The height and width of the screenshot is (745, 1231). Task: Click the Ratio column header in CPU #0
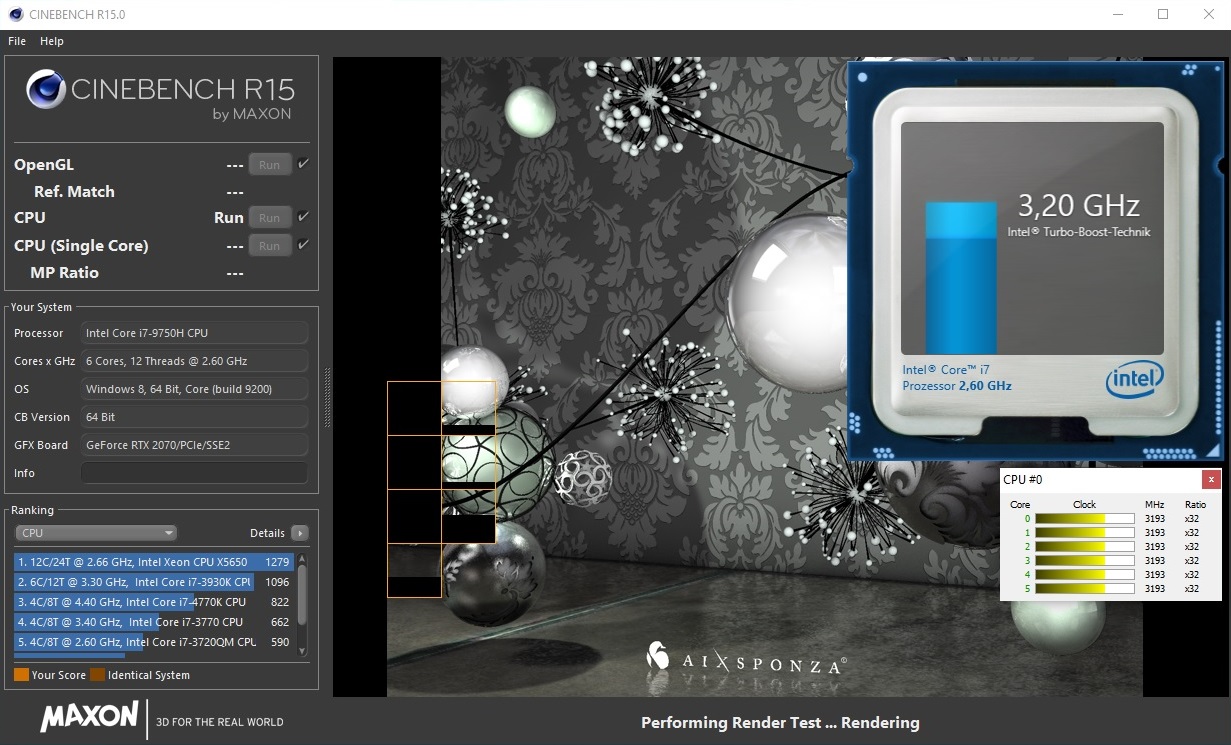click(1195, 505)
